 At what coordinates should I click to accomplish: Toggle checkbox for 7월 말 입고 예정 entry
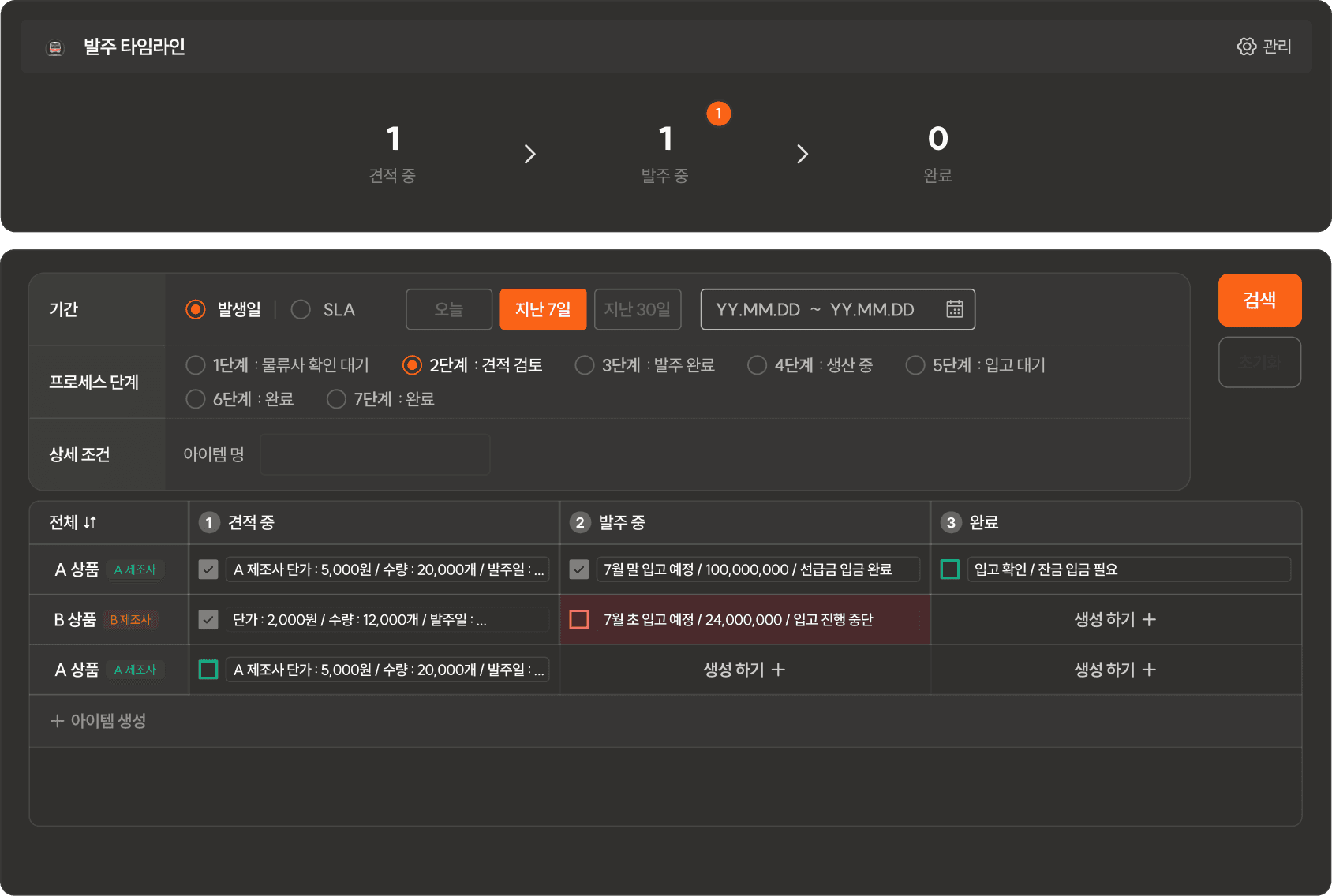579,569
